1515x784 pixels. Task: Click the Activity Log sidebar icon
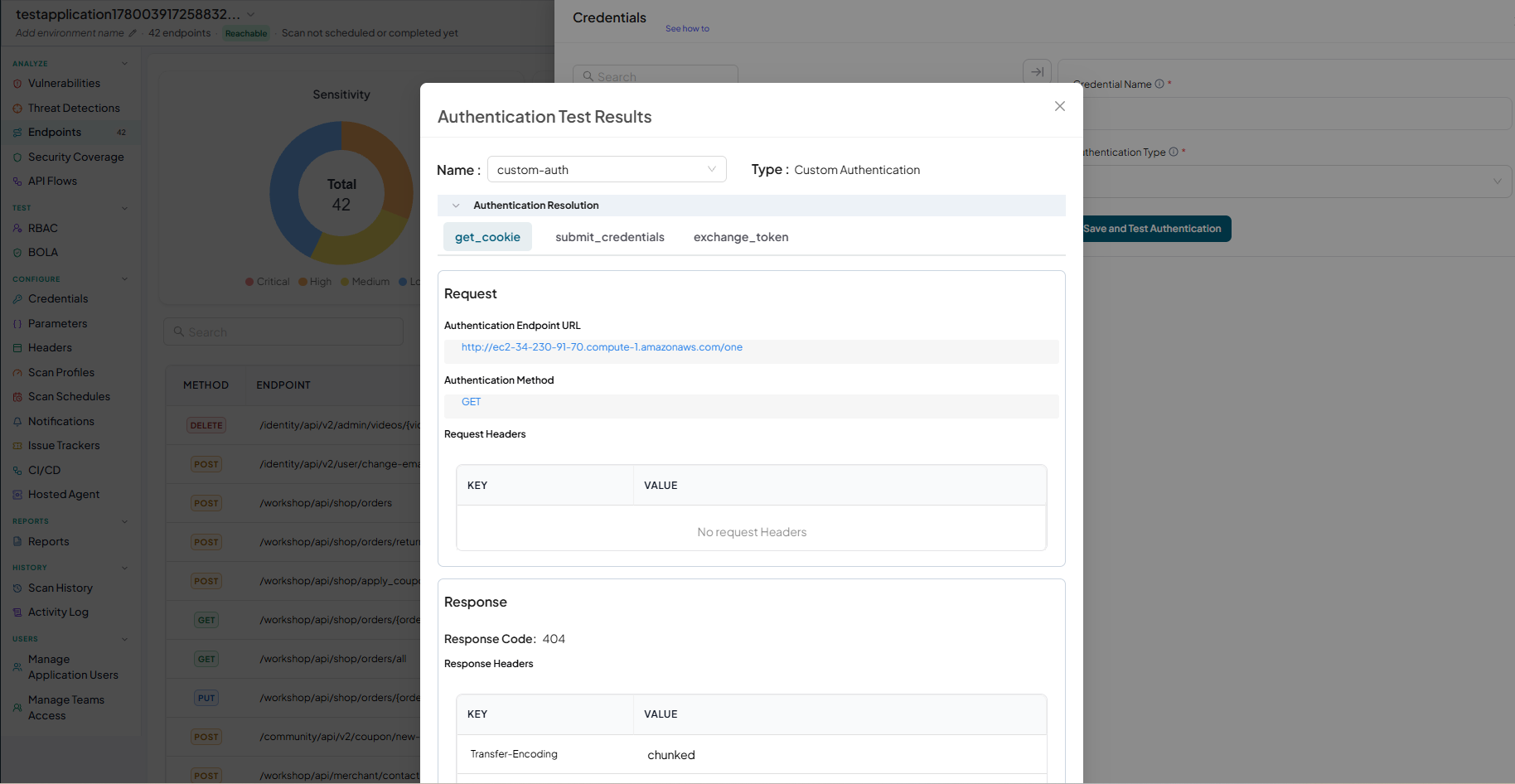tap(17, 612)
